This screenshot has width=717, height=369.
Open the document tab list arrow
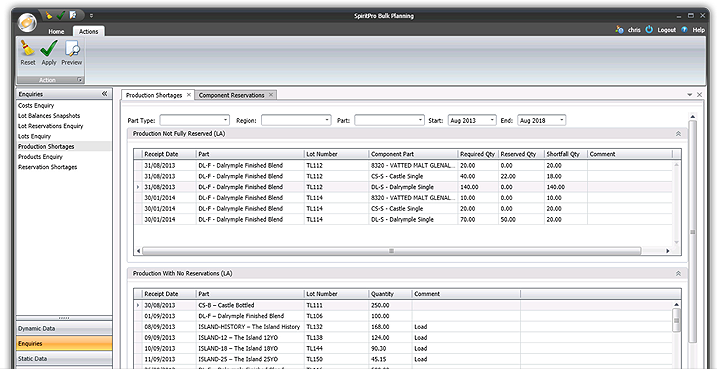[690, 95]
